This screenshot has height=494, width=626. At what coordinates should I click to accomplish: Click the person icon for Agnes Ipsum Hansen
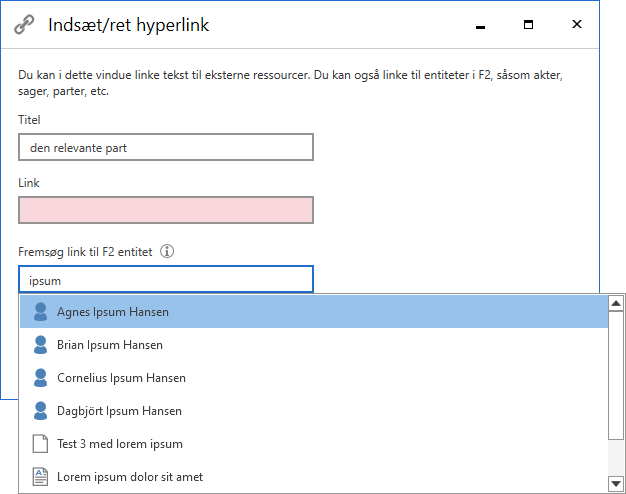point(40,312)
